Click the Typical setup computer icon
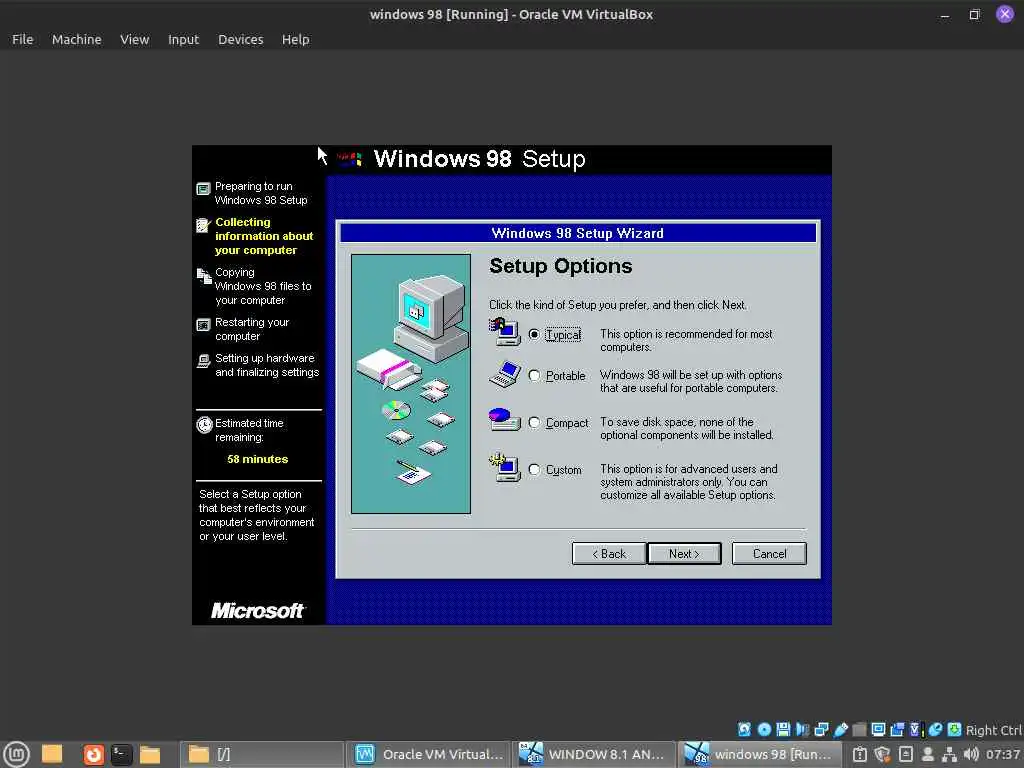 [x=504, y=331]
